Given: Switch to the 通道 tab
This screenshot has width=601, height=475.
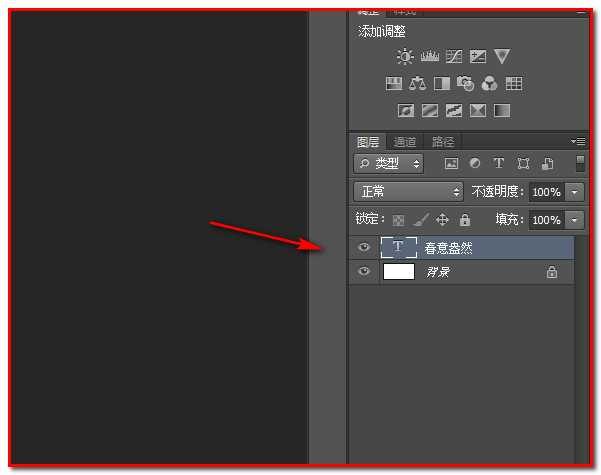Looking at the screenshot, I should pos(405,142).
